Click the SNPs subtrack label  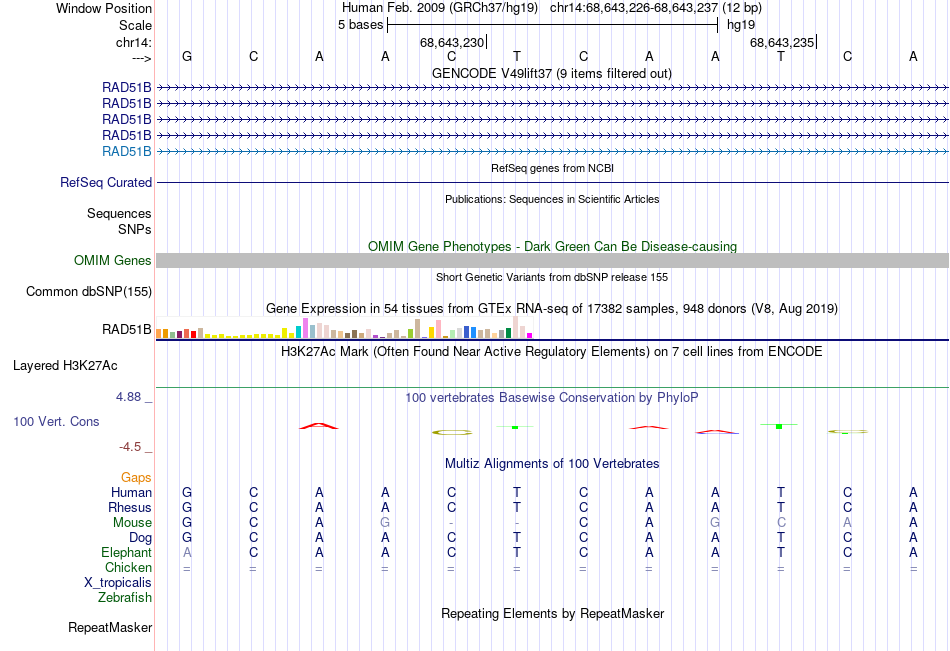coord(135,229)
